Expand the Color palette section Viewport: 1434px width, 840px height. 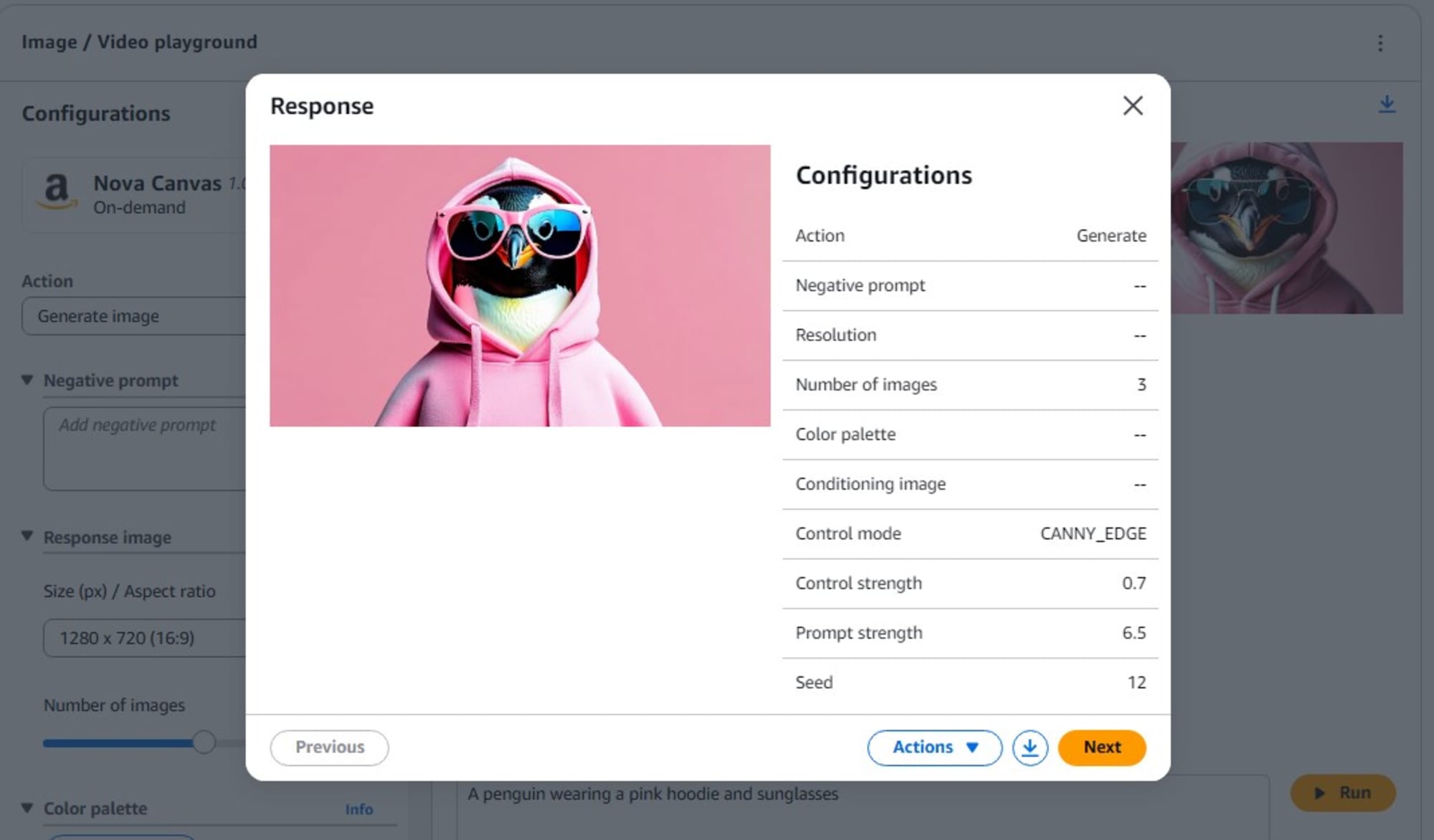point(27,807)
